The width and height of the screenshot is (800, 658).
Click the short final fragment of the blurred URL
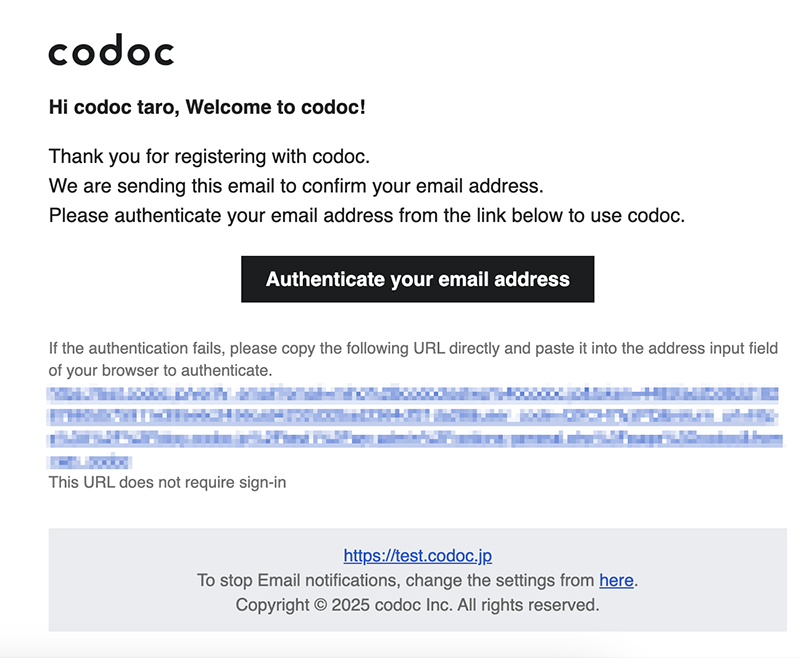click(90, 462)
